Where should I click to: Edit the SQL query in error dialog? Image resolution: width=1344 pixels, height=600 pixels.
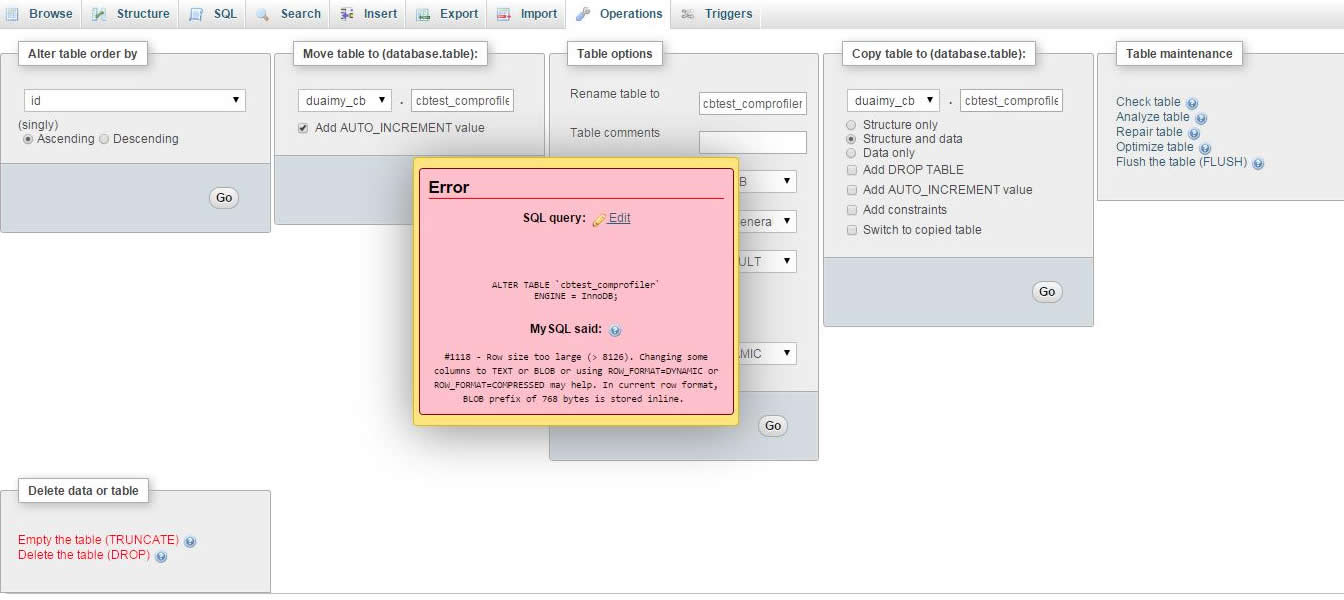click(x=619, y=218)
